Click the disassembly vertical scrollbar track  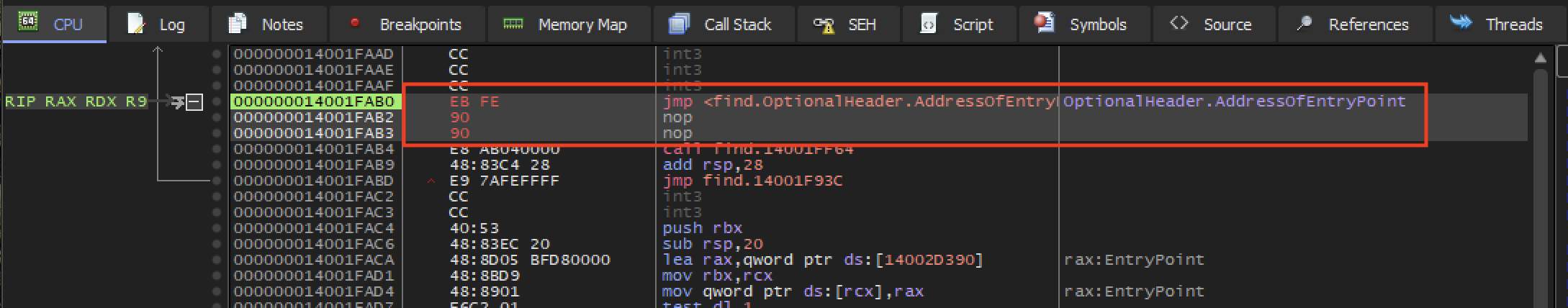pyautogui.click(x=1541, y=187)
